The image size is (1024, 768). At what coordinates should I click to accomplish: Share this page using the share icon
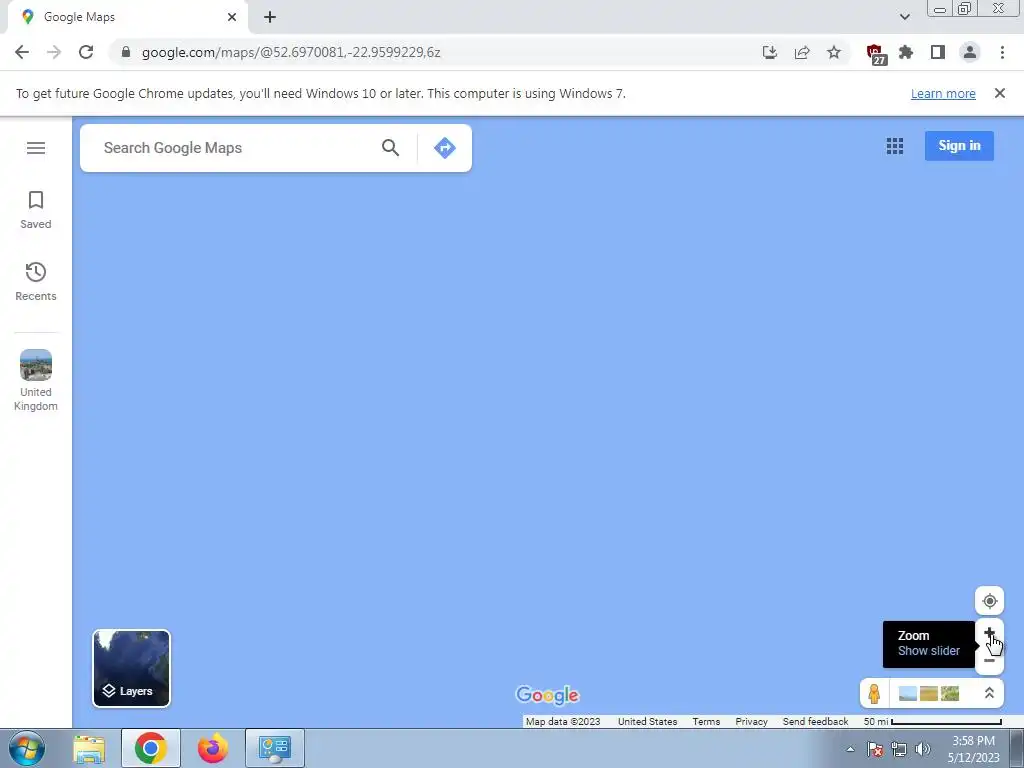(x=802, y=52)
